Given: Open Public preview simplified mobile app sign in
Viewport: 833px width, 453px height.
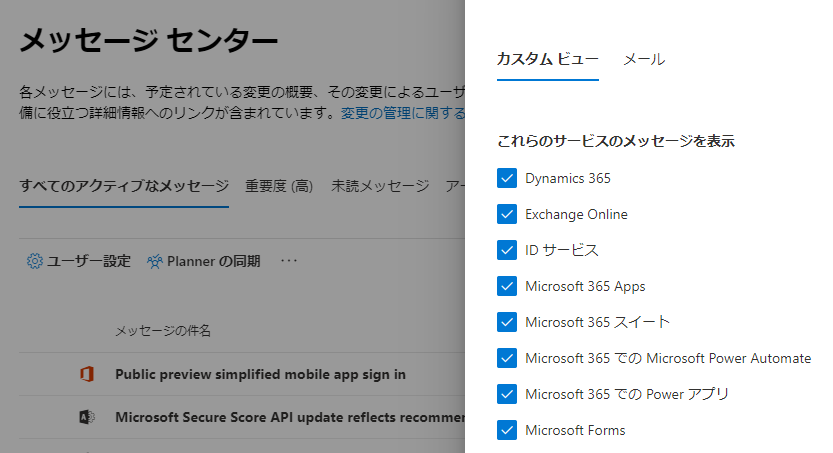Looking at the screenshot, I should coord(260,374).
